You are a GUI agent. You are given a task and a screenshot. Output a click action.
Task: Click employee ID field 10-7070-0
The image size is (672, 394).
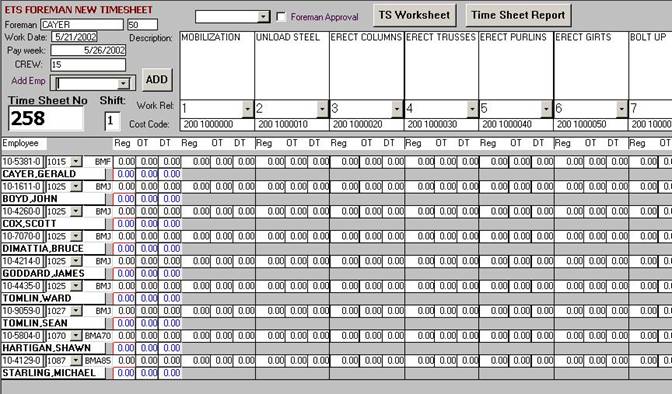pos(22,236)
